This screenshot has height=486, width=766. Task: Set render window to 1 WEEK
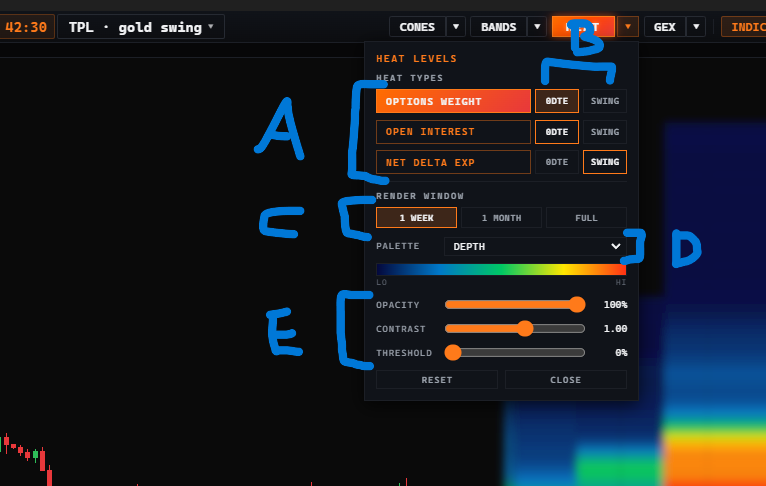(x=416, y=218)
